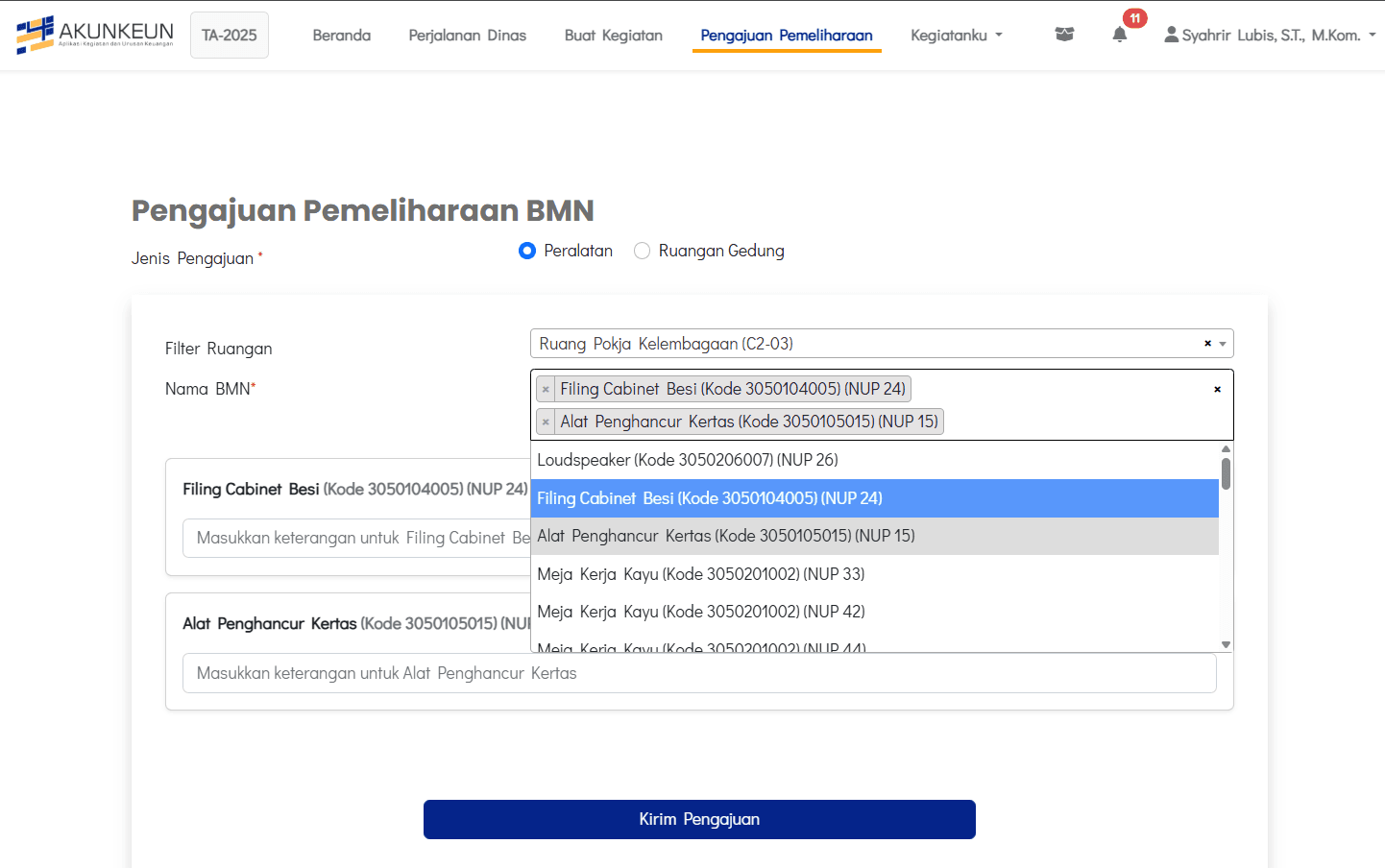
Task: Choose Alat Penghancur Kertas (NUP 15) list option
Action: pyautogui.click(x=875, y=536)
